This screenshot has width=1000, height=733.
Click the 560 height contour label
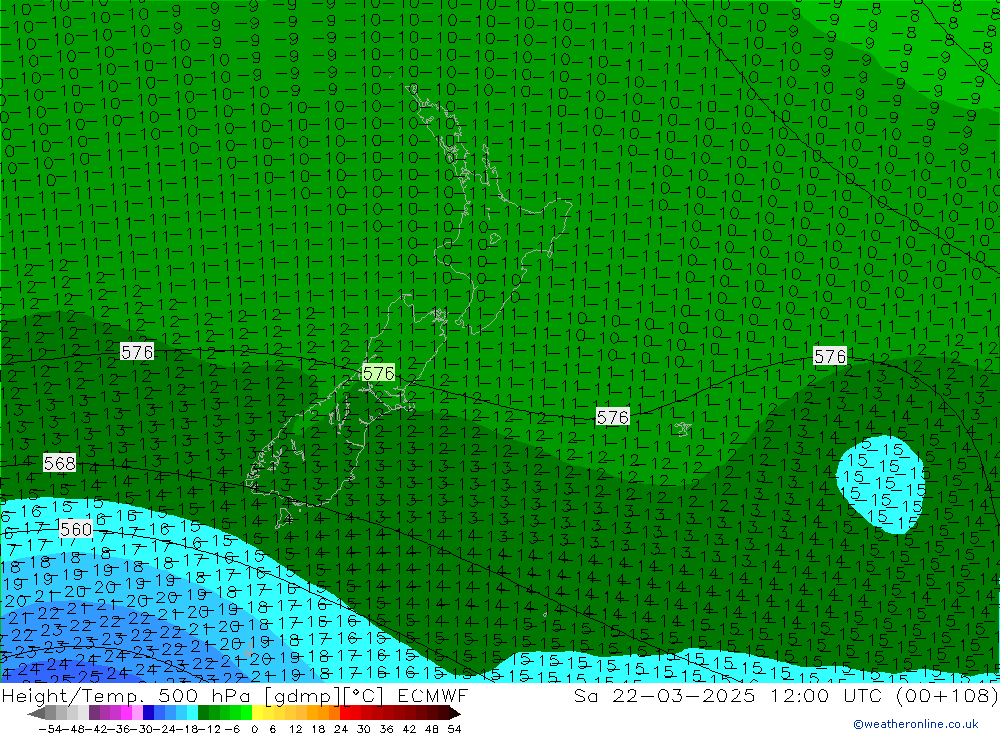pyautogui.click(x=76, y=529)
